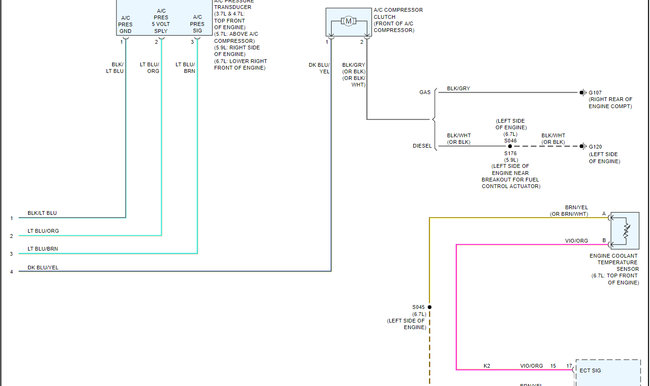Screen dimensions: 650x386
Task: Click the 'G120' text label
Action: pyautogui.click(x=595, y=147)
